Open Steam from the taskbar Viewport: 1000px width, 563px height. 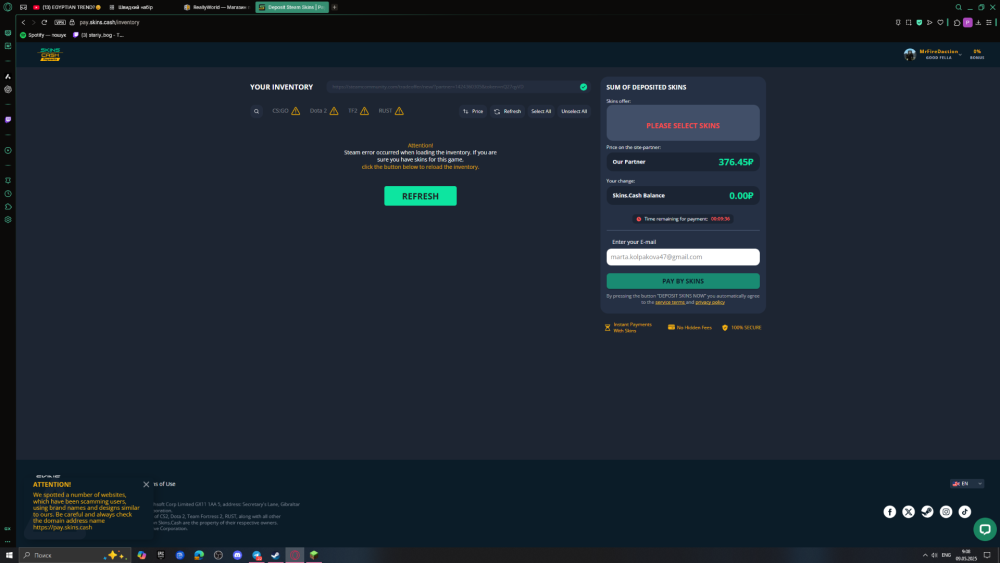(276, 555)
